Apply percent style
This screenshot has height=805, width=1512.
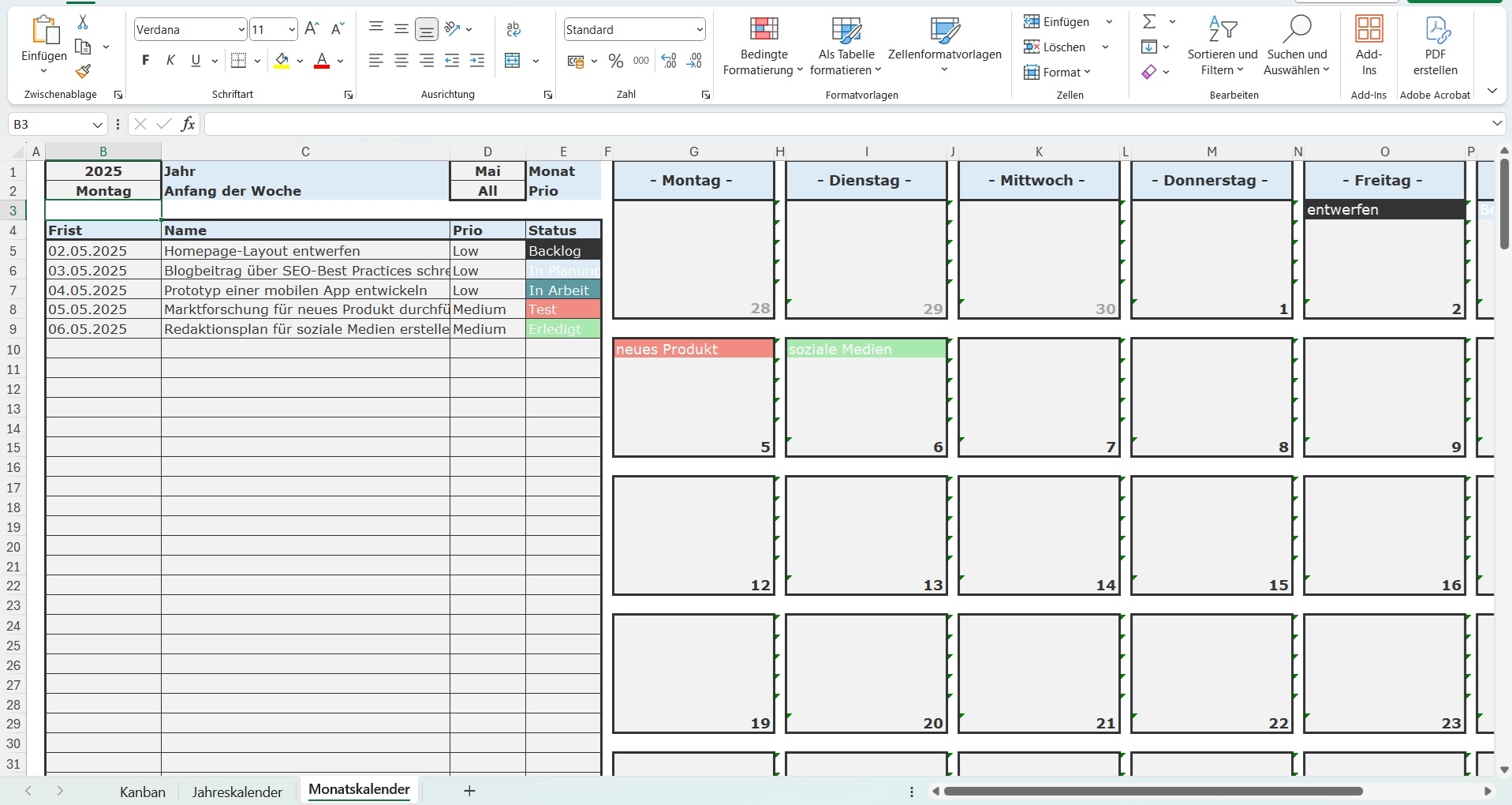[616, 62]
